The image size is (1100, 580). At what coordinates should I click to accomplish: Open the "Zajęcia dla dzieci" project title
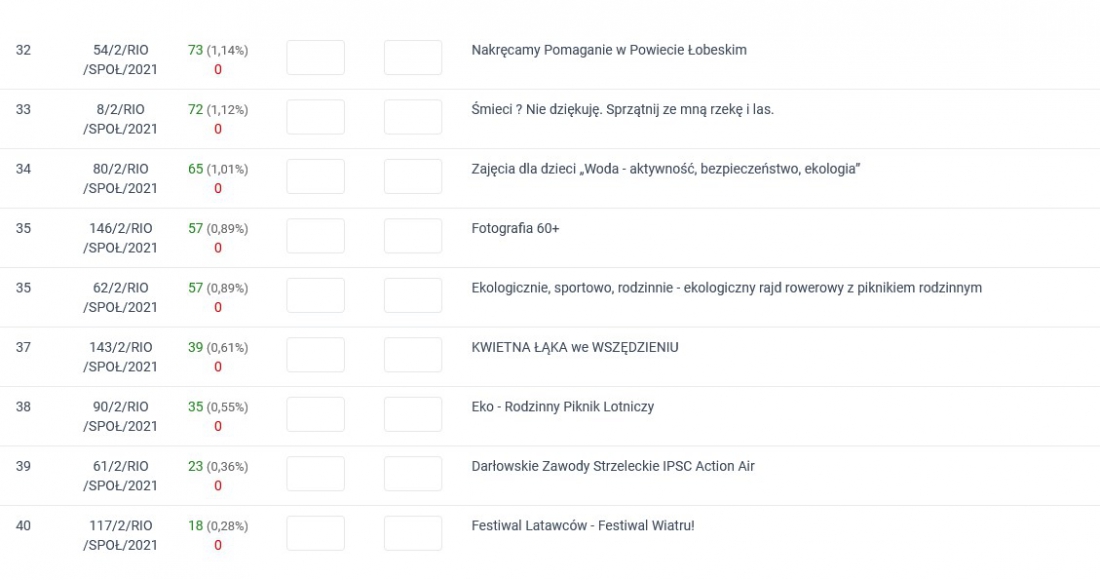[665, 169]
